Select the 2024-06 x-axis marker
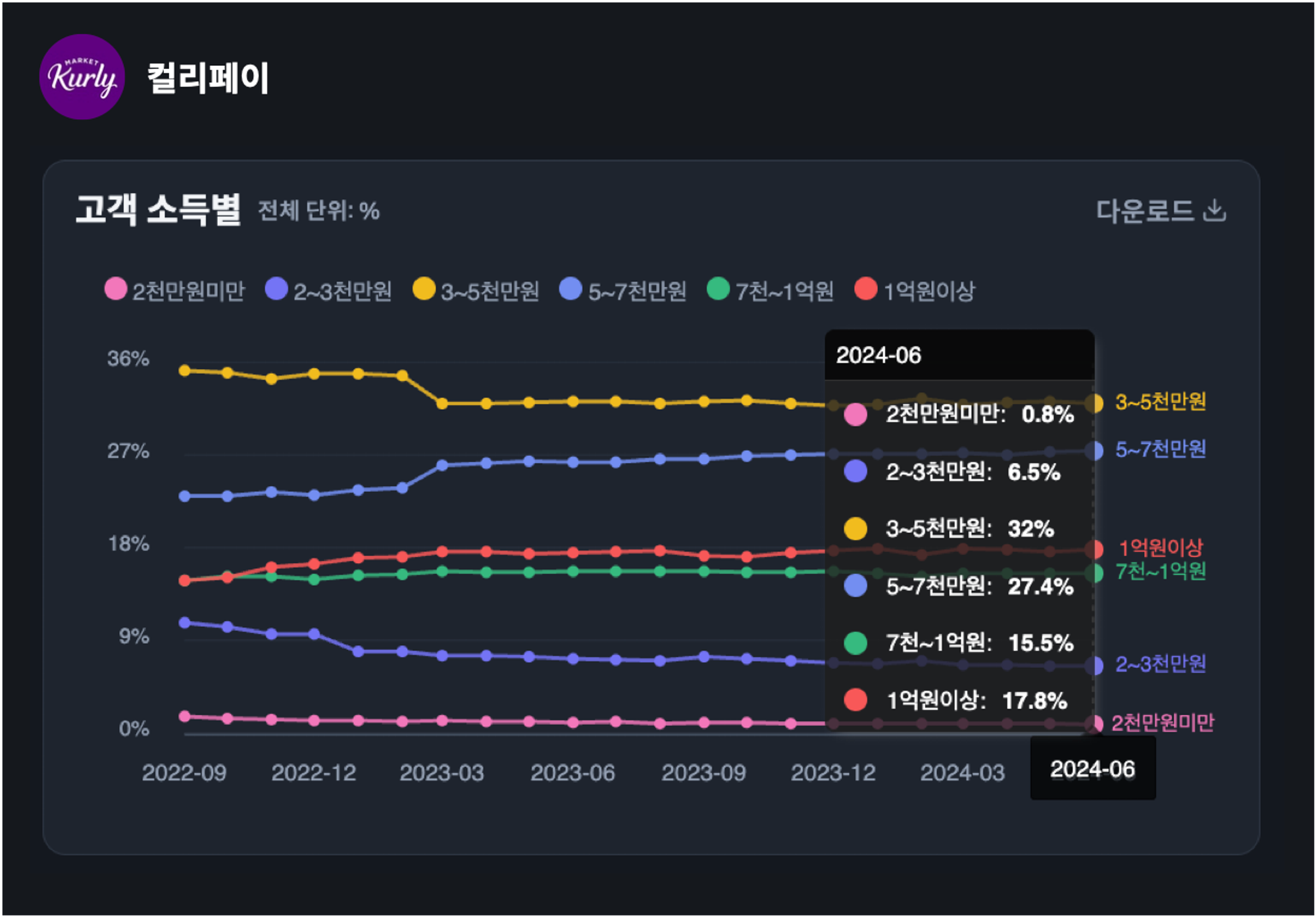The width and height of the screenshot is (1316, 917). coord(1092,769)
